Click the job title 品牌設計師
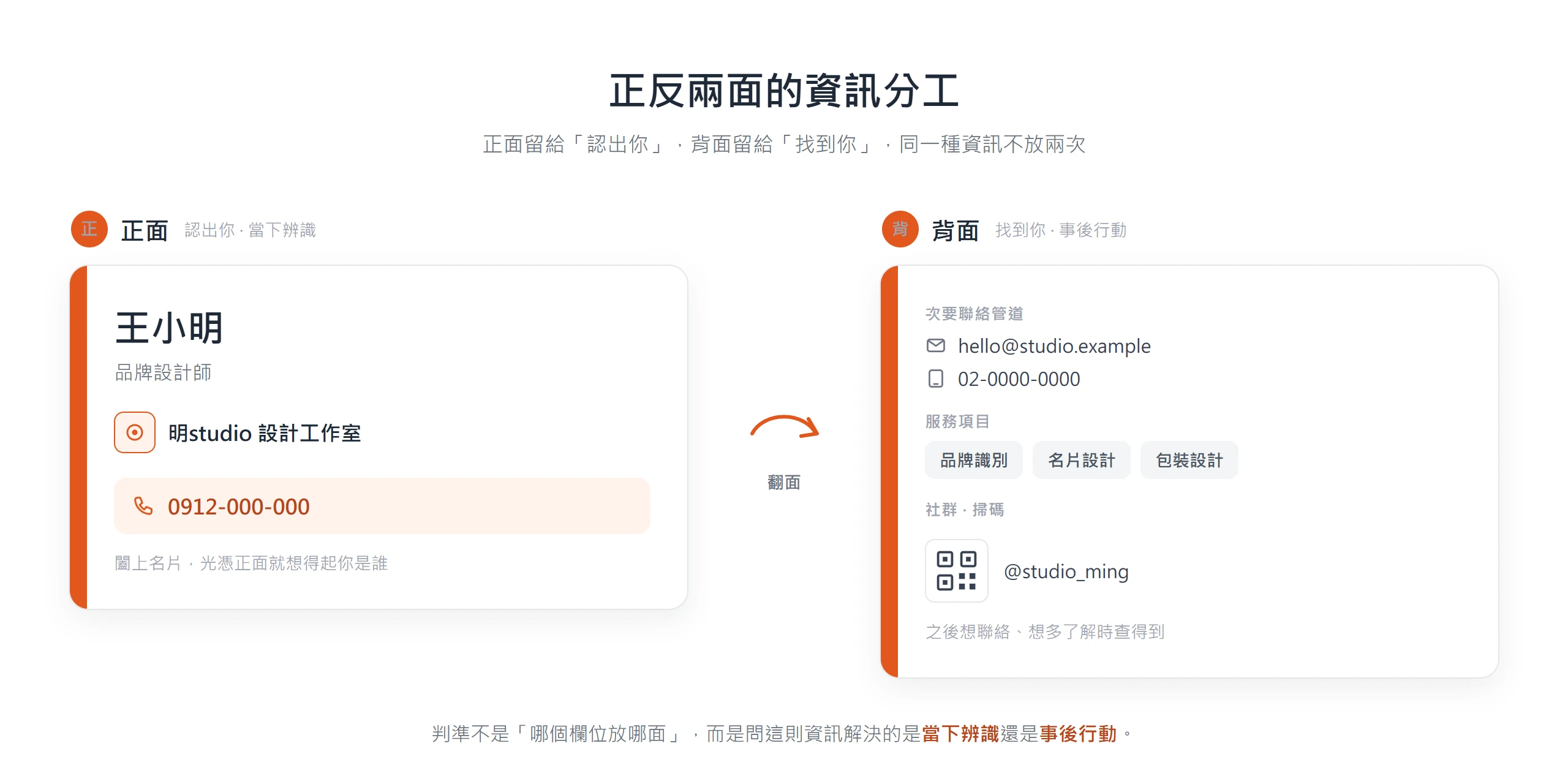The image size is (1568, 757). (x=163, y=372)
